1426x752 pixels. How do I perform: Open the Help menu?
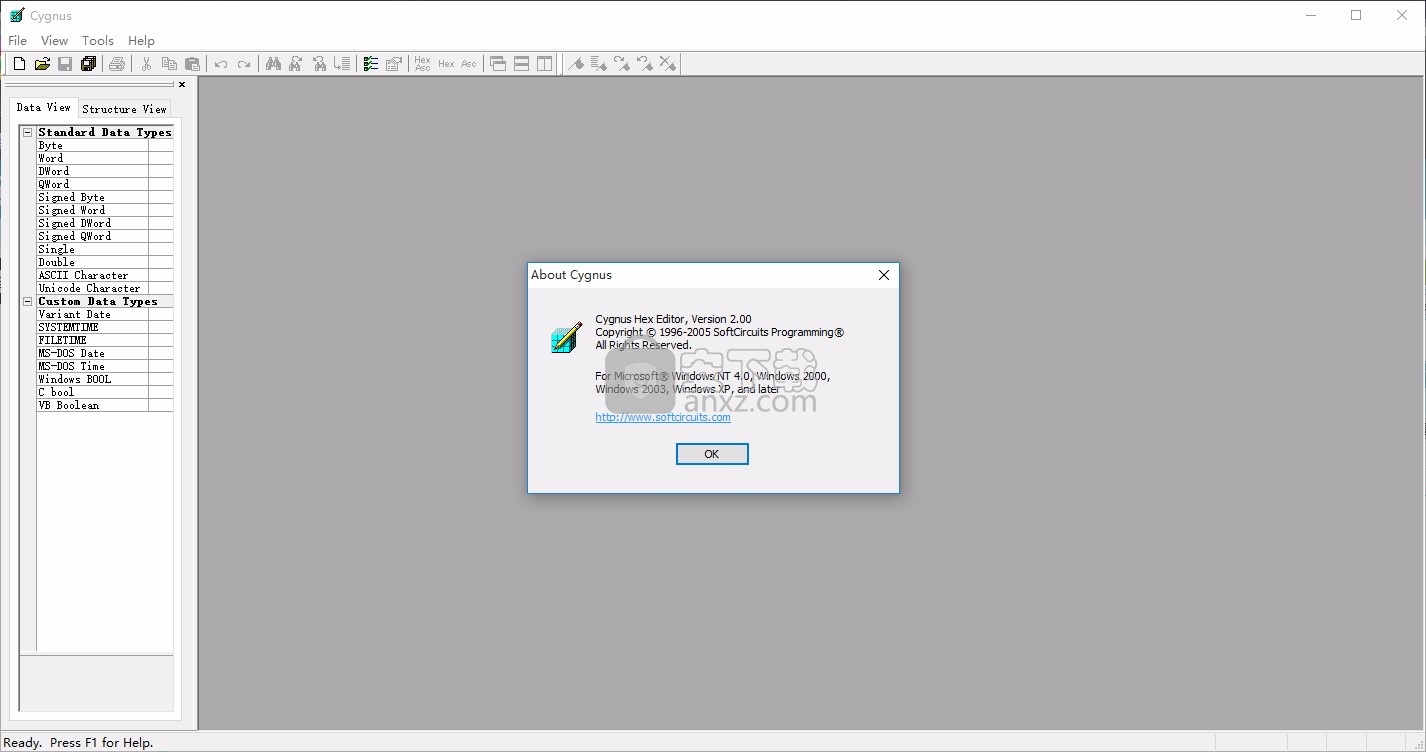pos(141,41)
